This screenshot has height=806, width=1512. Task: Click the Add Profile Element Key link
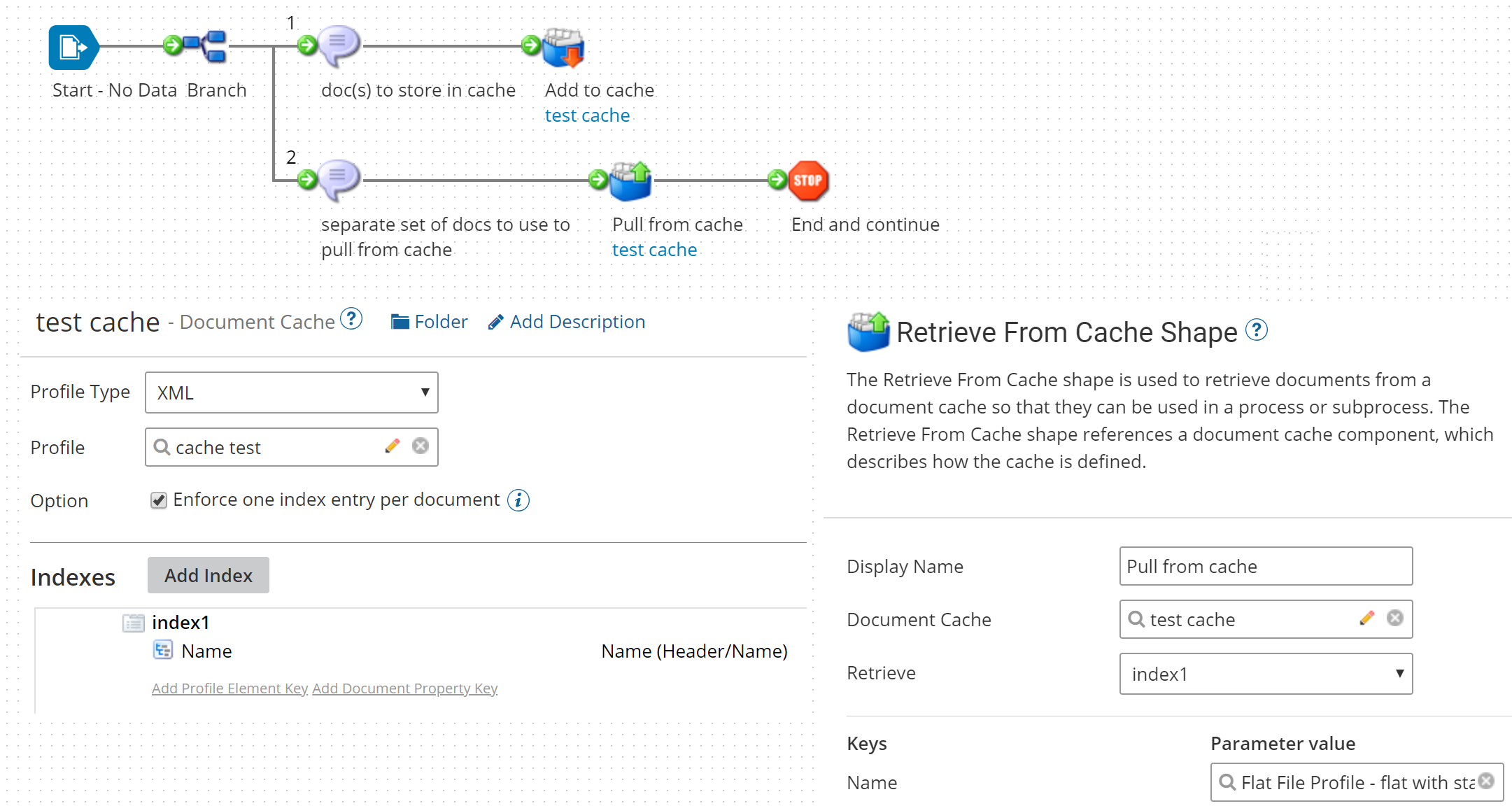[229, 688]
